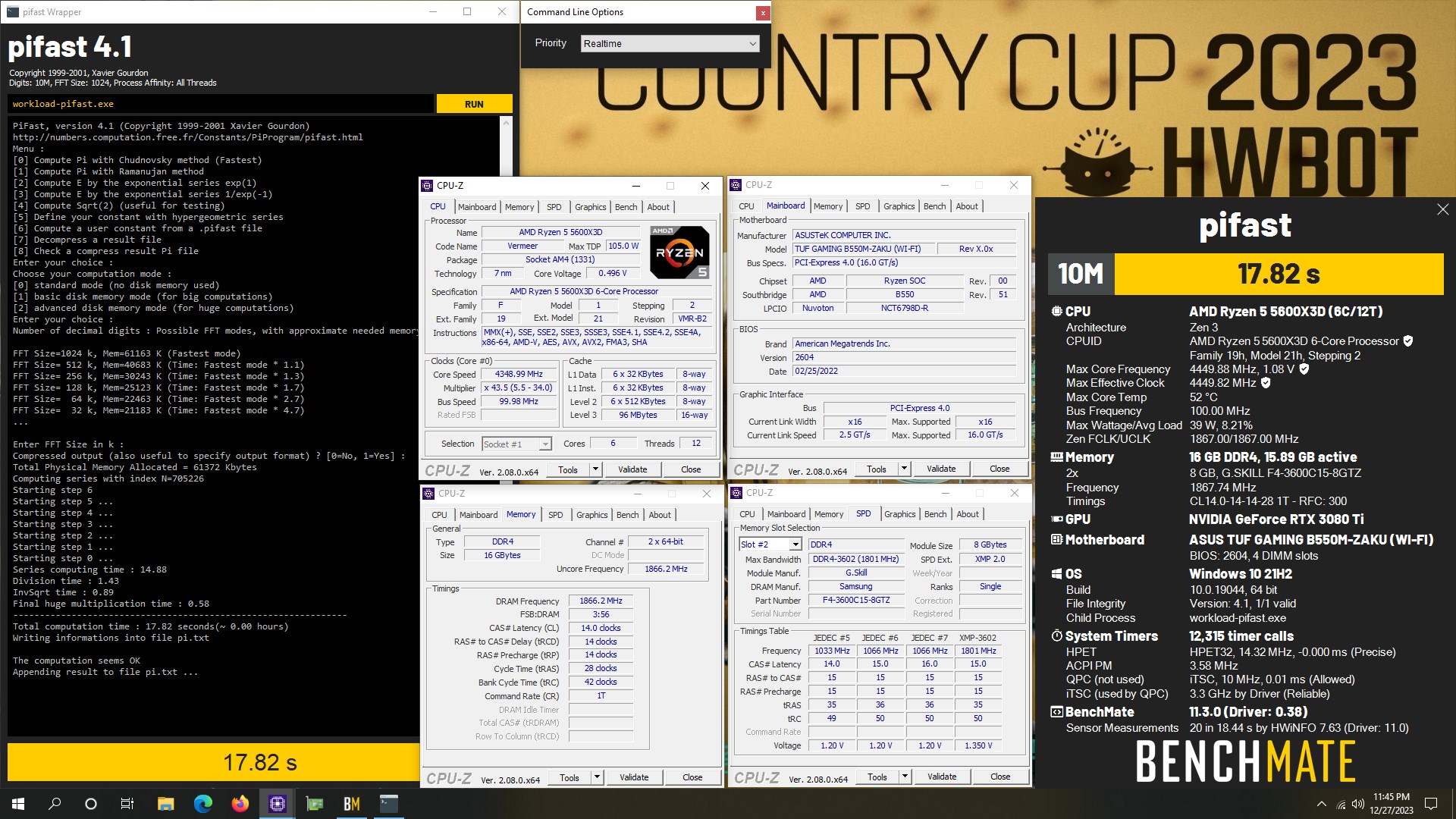Viewport: 1456px width, 819px height.
Task: Expand Tools arrow in Mainboard CPU-Z window
Action: [904, 469]
